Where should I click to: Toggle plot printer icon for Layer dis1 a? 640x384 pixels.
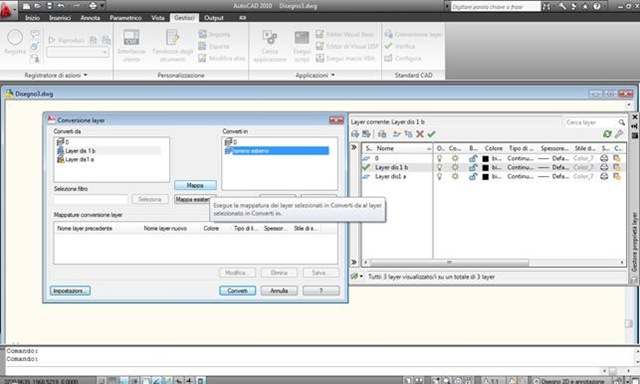[x=604, y=176]
